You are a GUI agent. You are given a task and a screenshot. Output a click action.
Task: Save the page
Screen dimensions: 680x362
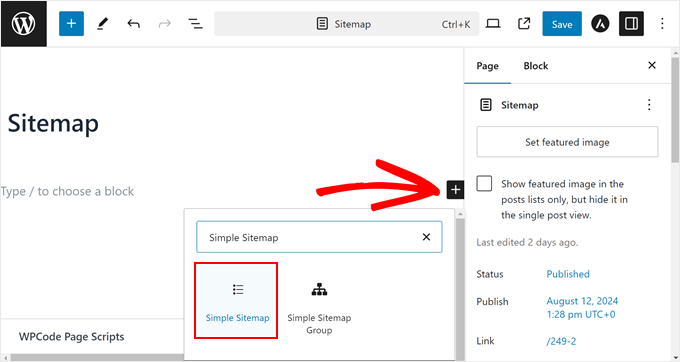click(x=562, y=24)
